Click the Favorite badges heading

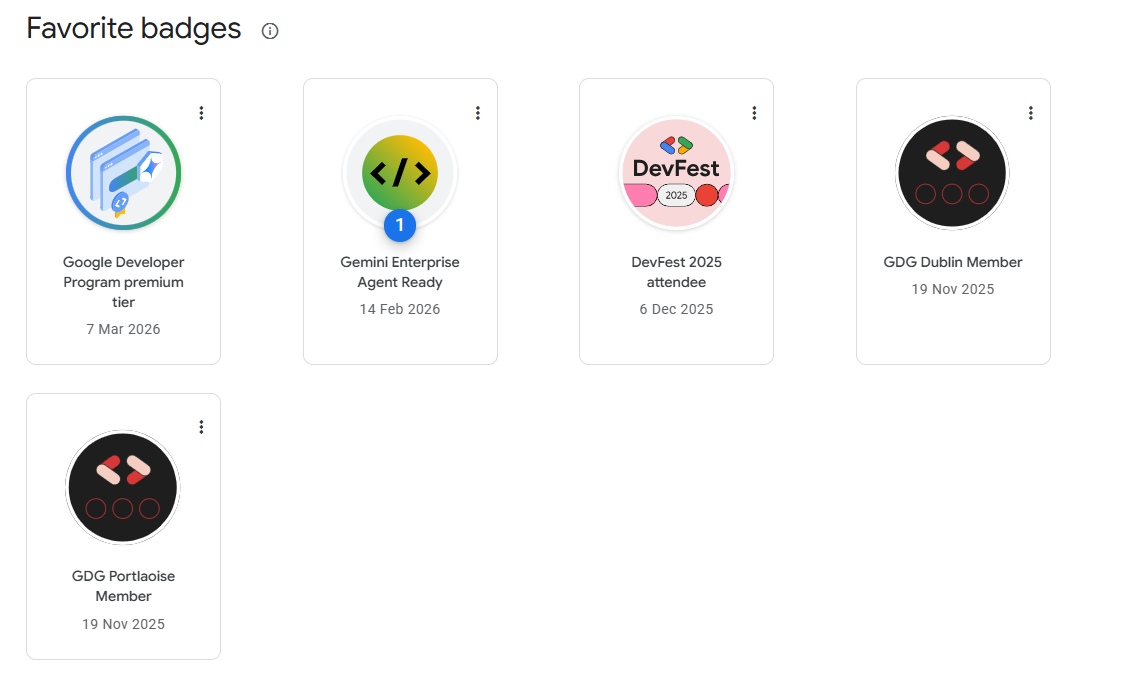[134, 29]
